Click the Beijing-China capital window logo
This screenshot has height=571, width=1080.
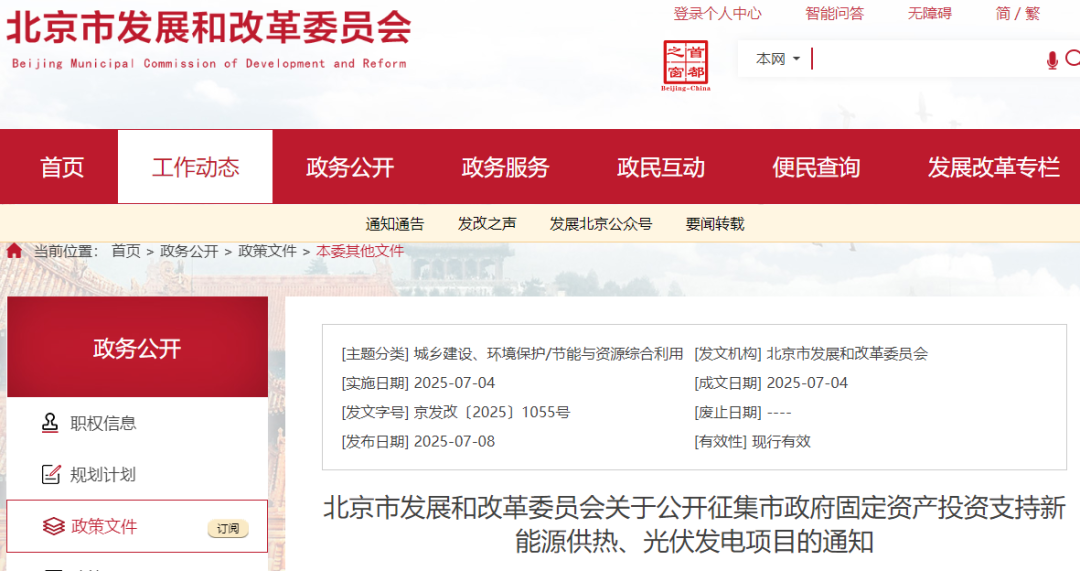pos(685,65)
